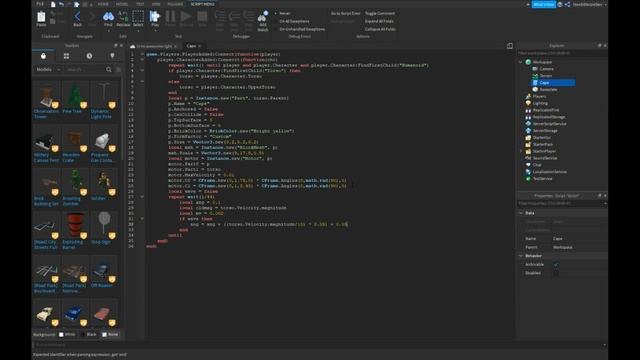Open the Play button dropdown arrow
640x360 pixels.
(155, 31)
